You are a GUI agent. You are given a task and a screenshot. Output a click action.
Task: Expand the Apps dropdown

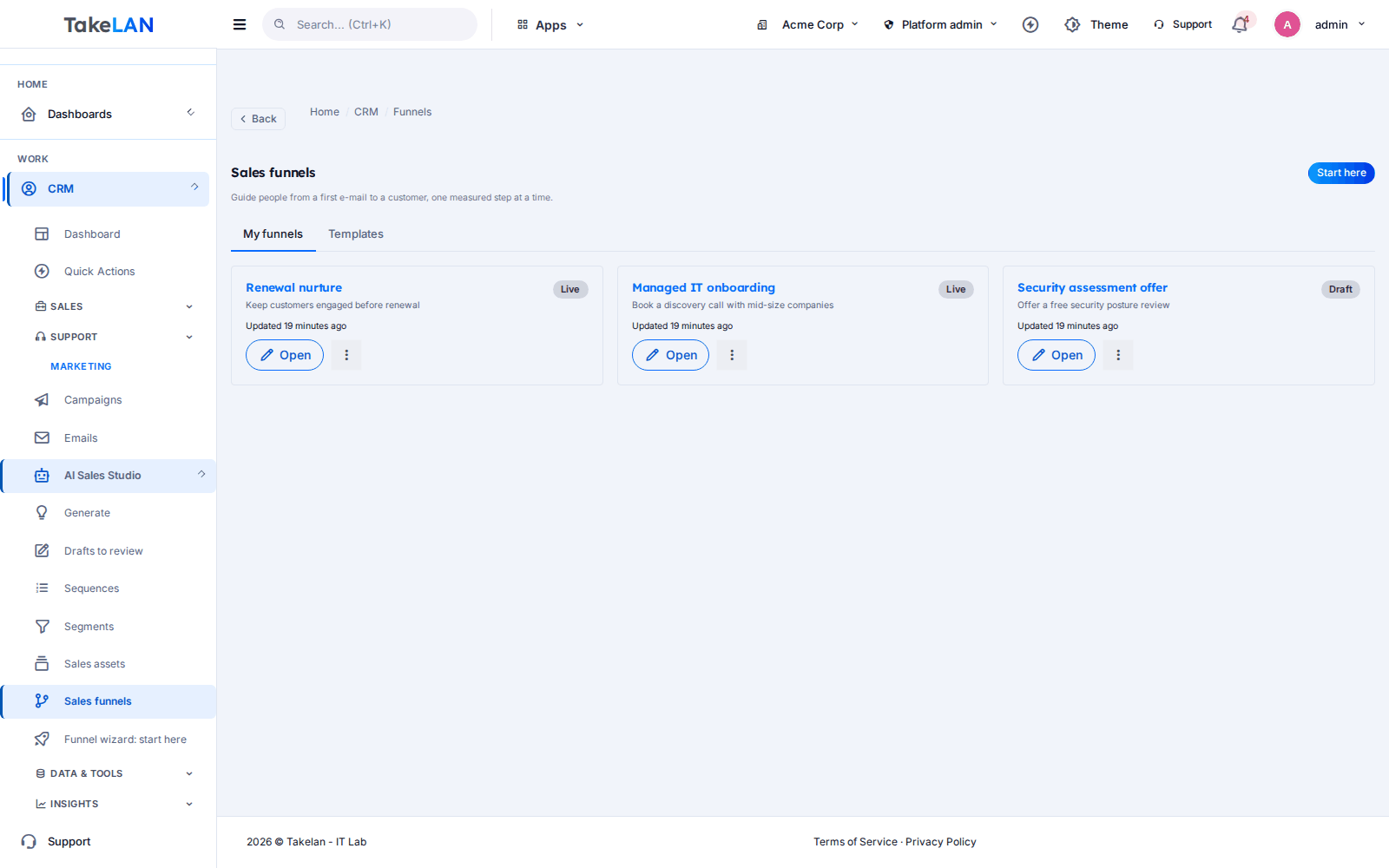550,24
